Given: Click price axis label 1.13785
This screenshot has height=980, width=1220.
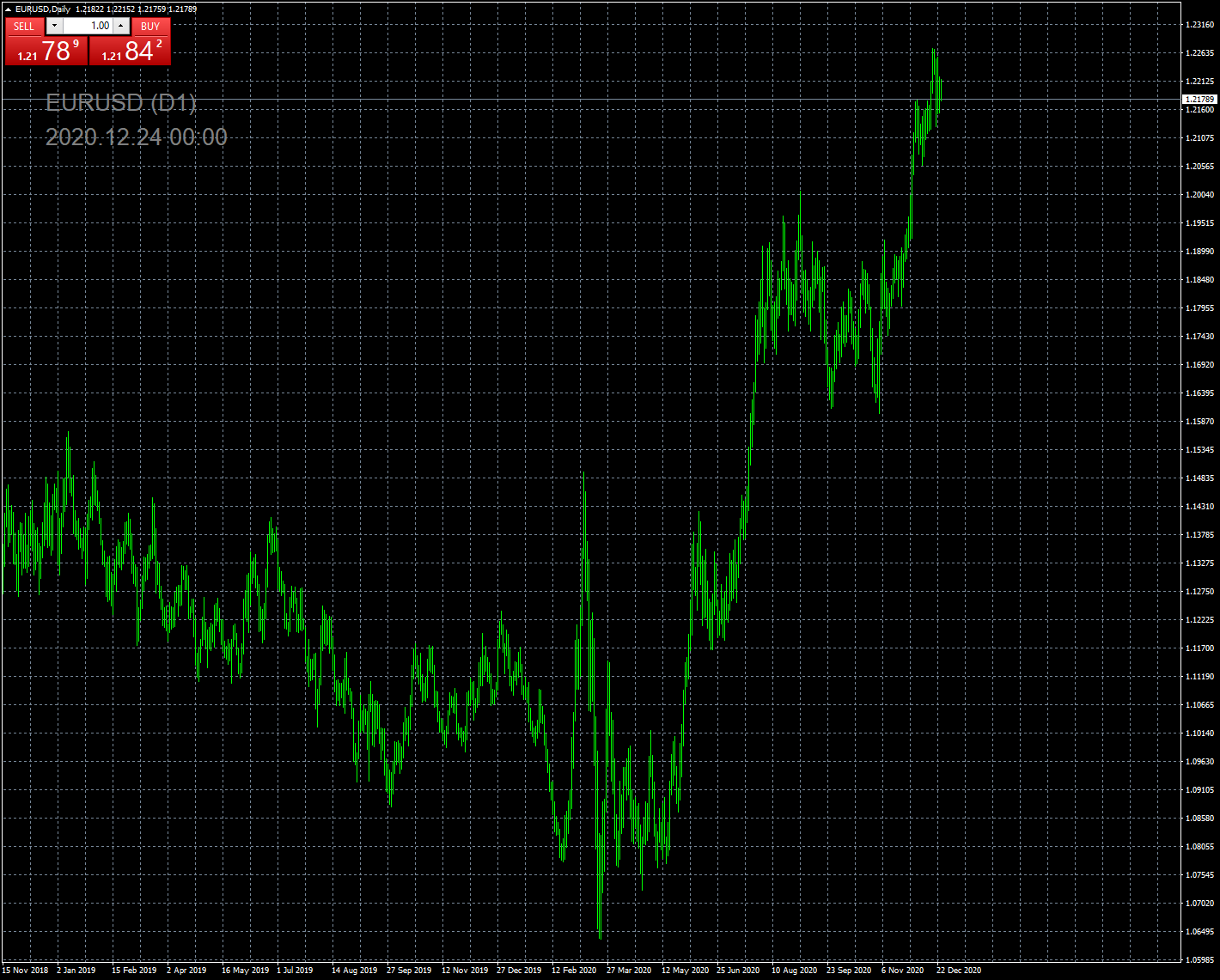Looking at the screenshot, I should (1199, 535).
